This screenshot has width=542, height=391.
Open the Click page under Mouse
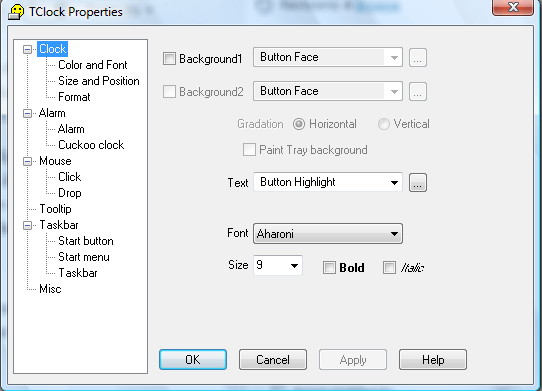pos(69,177)
